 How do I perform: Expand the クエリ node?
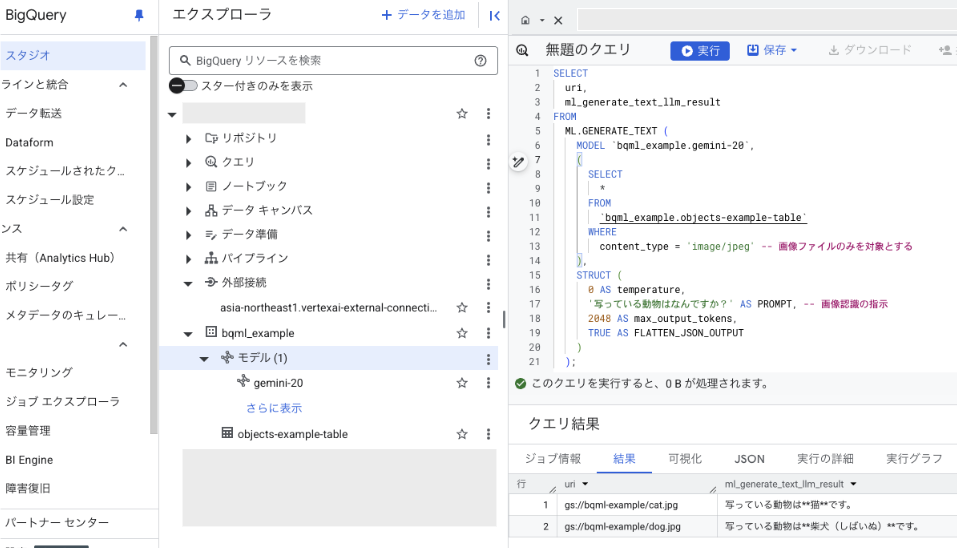188,163
